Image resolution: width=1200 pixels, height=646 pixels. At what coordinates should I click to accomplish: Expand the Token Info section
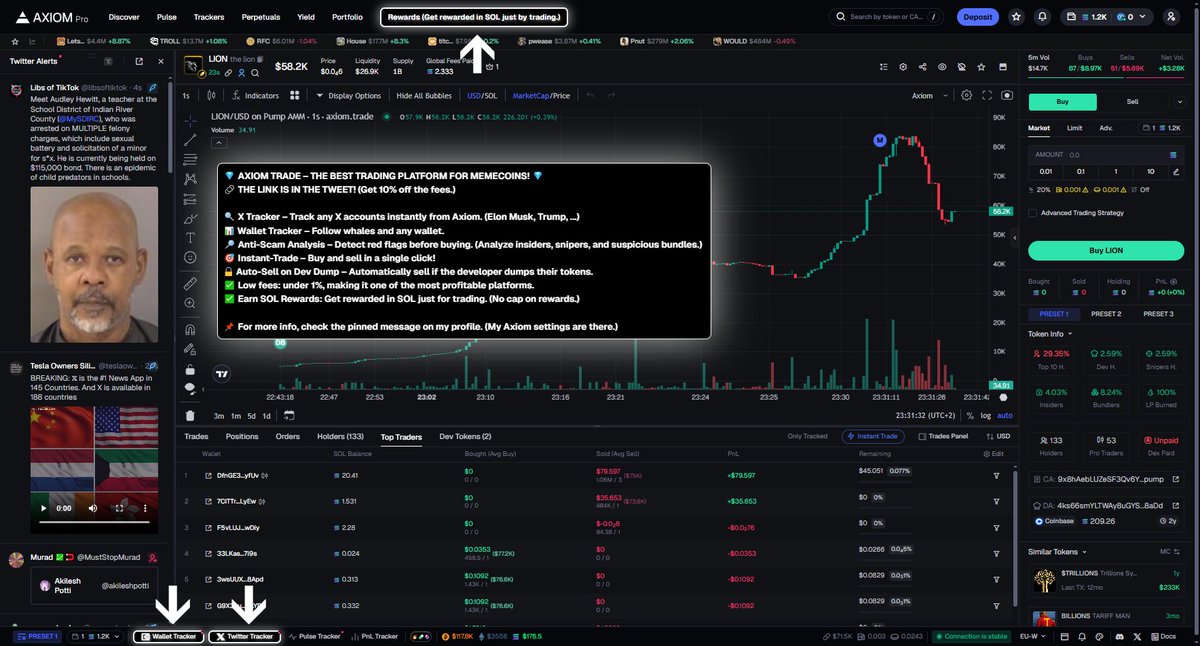click(1051, 334)
